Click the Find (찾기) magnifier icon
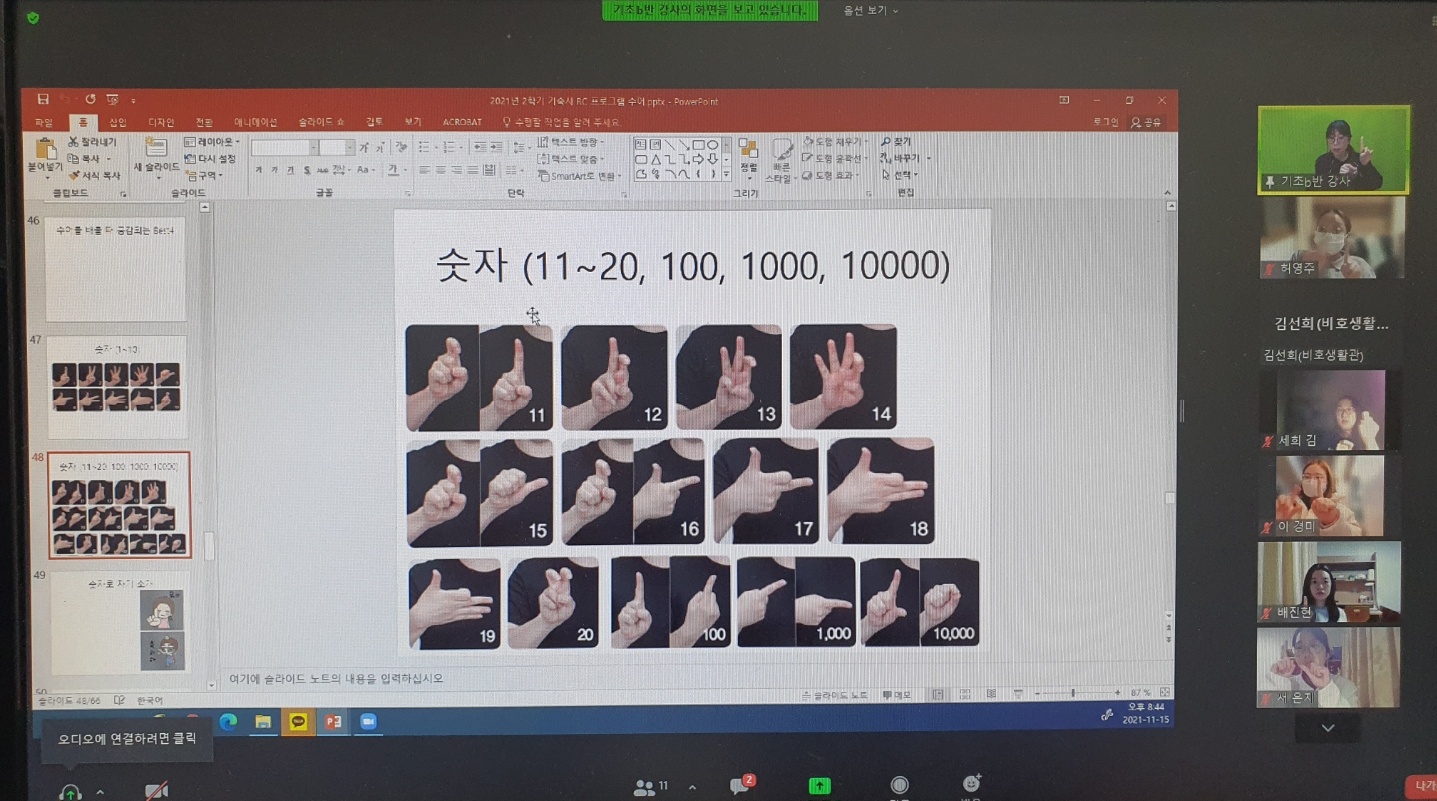The image size is (1437, 801). (886, 143)
